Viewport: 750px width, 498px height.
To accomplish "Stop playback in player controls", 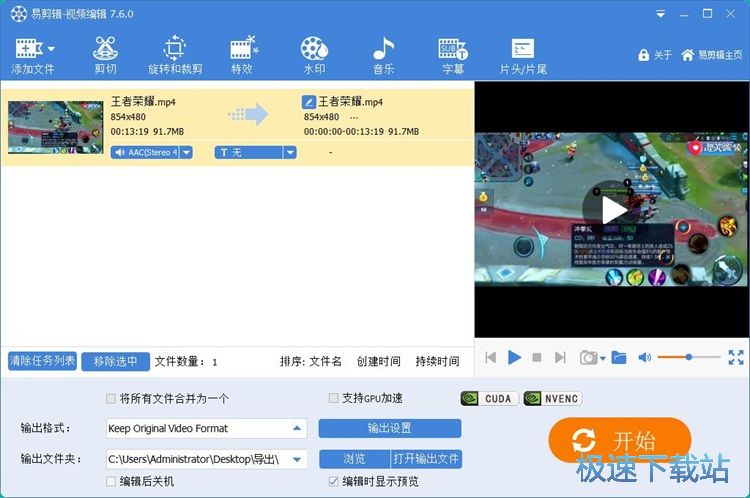I will click(537, 357).
